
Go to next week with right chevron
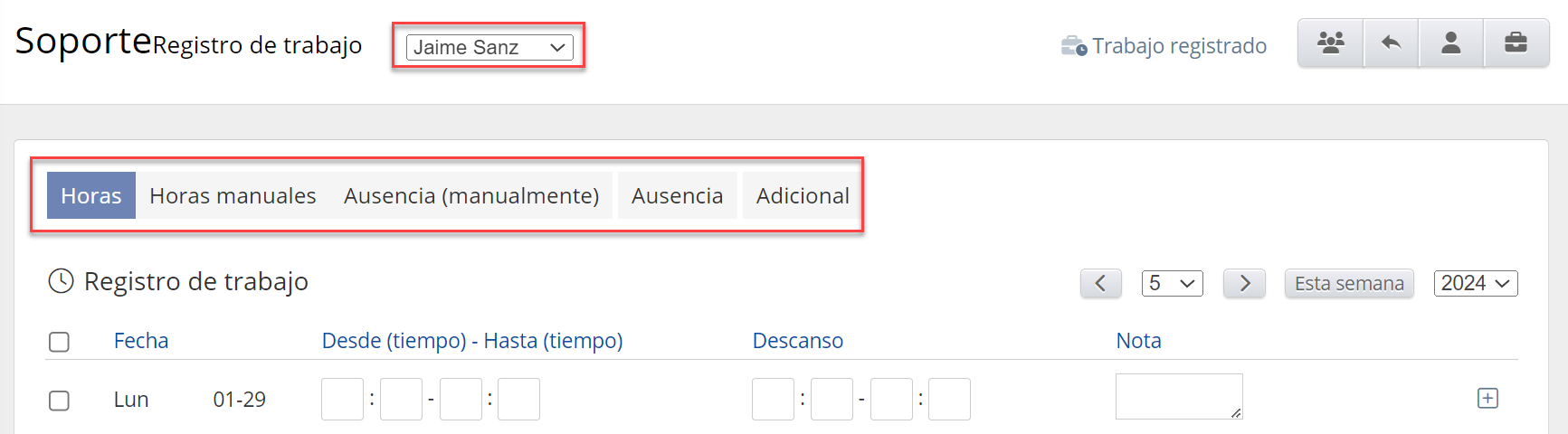[1244, 283]
